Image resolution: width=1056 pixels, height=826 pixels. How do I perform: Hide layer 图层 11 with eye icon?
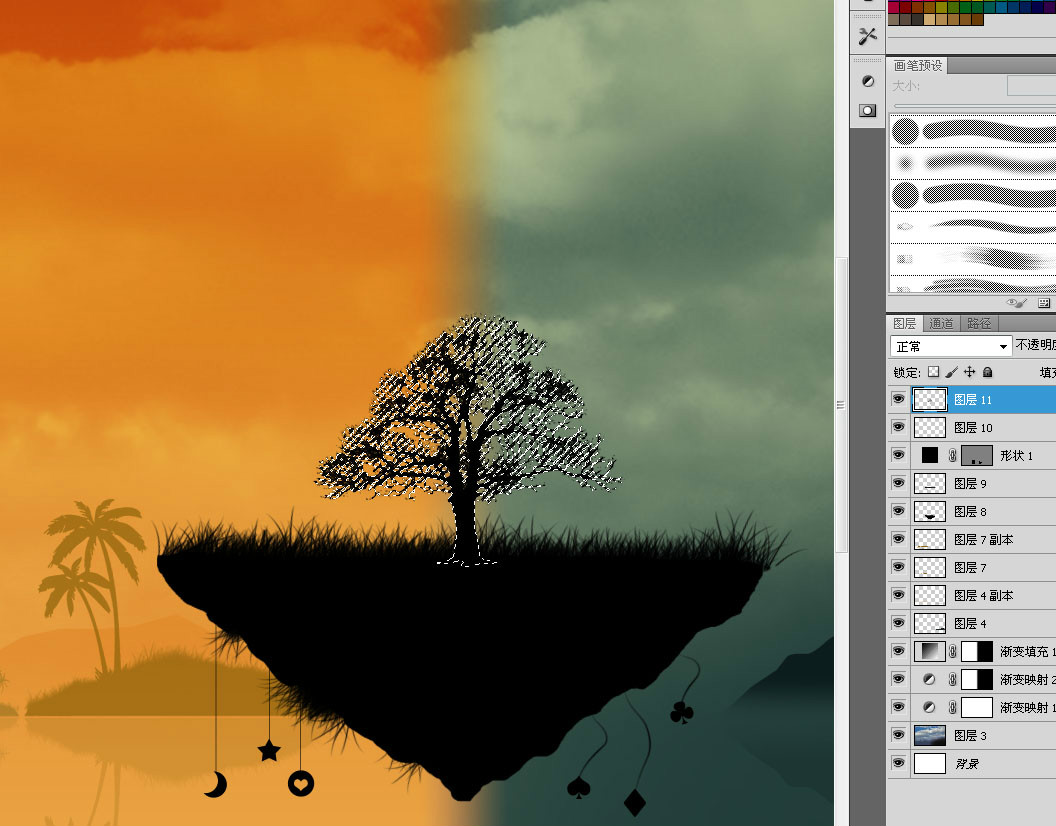898,400
